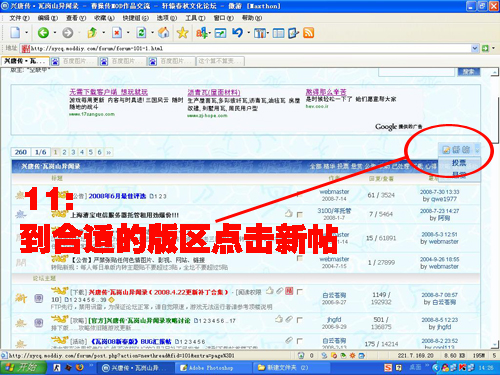Open the 文件 menu
500x375 pixels.
pyautogui.click(x=19, y=18)
